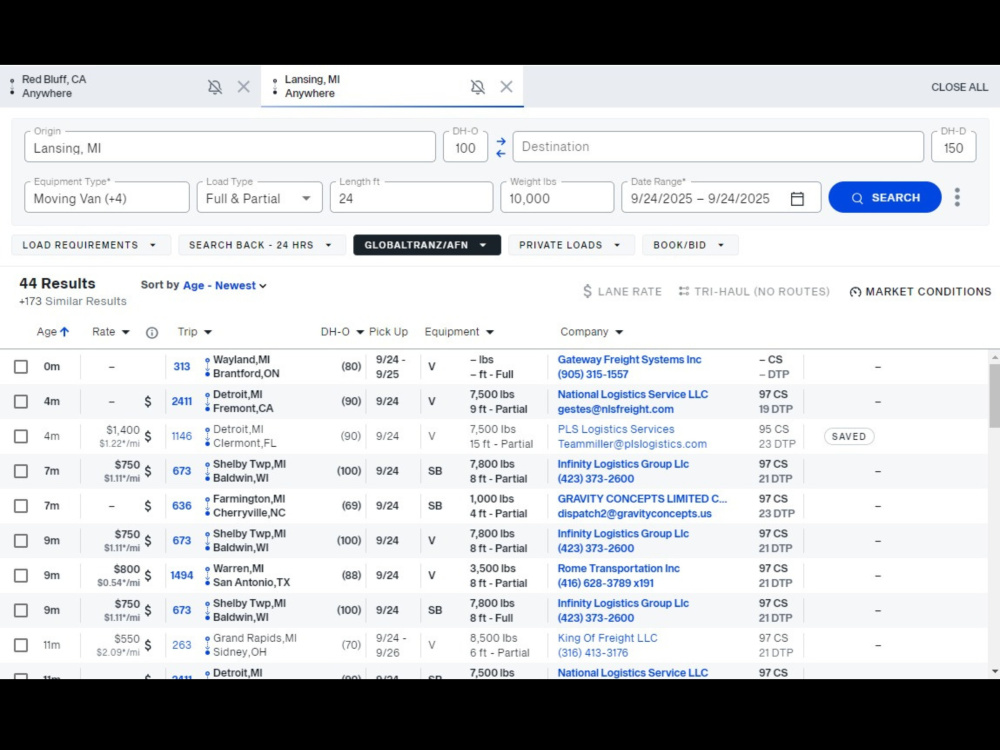Select checkbox for Grand Rapids to Sidney load
Image resolution: width=1000 pixels, height=750 pixels.
click(x=21, y=645)
